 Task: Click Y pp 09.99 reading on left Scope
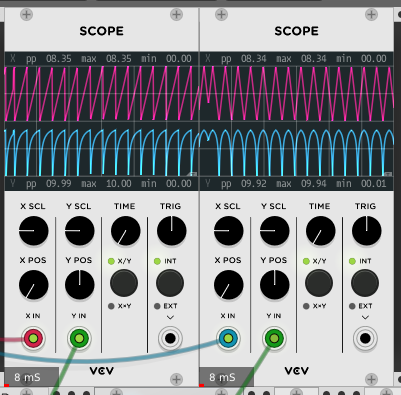[49, 184]
